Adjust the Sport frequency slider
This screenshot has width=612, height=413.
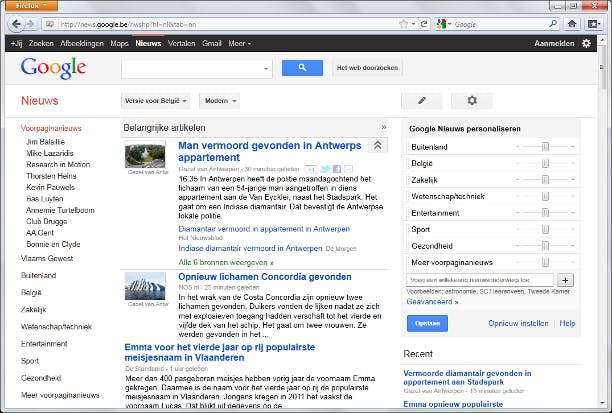(x=545, y=229)
